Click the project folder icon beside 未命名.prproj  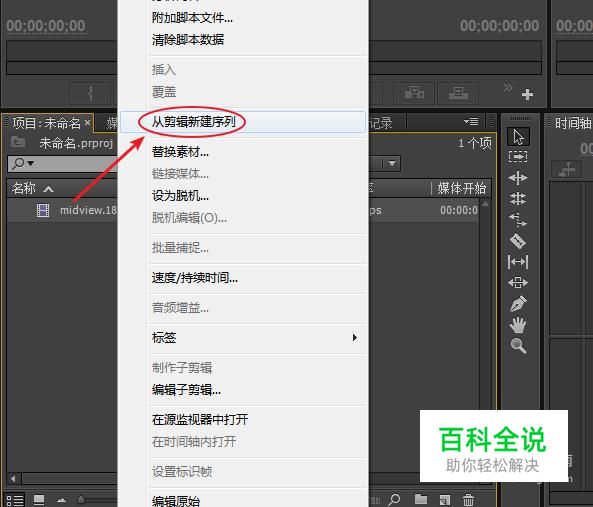click(x=18, y=142)
